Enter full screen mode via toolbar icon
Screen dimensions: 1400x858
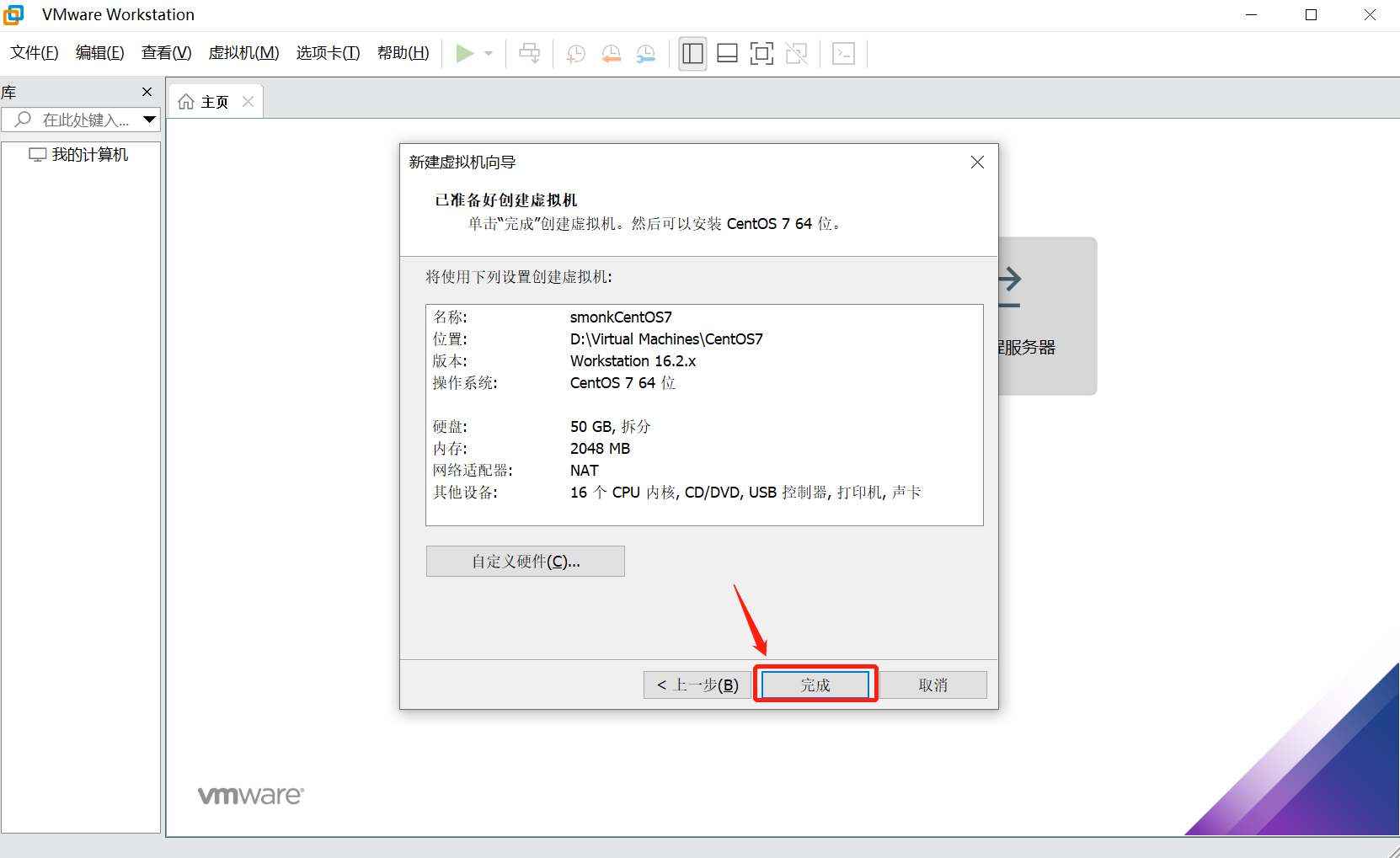pos(761,53)
